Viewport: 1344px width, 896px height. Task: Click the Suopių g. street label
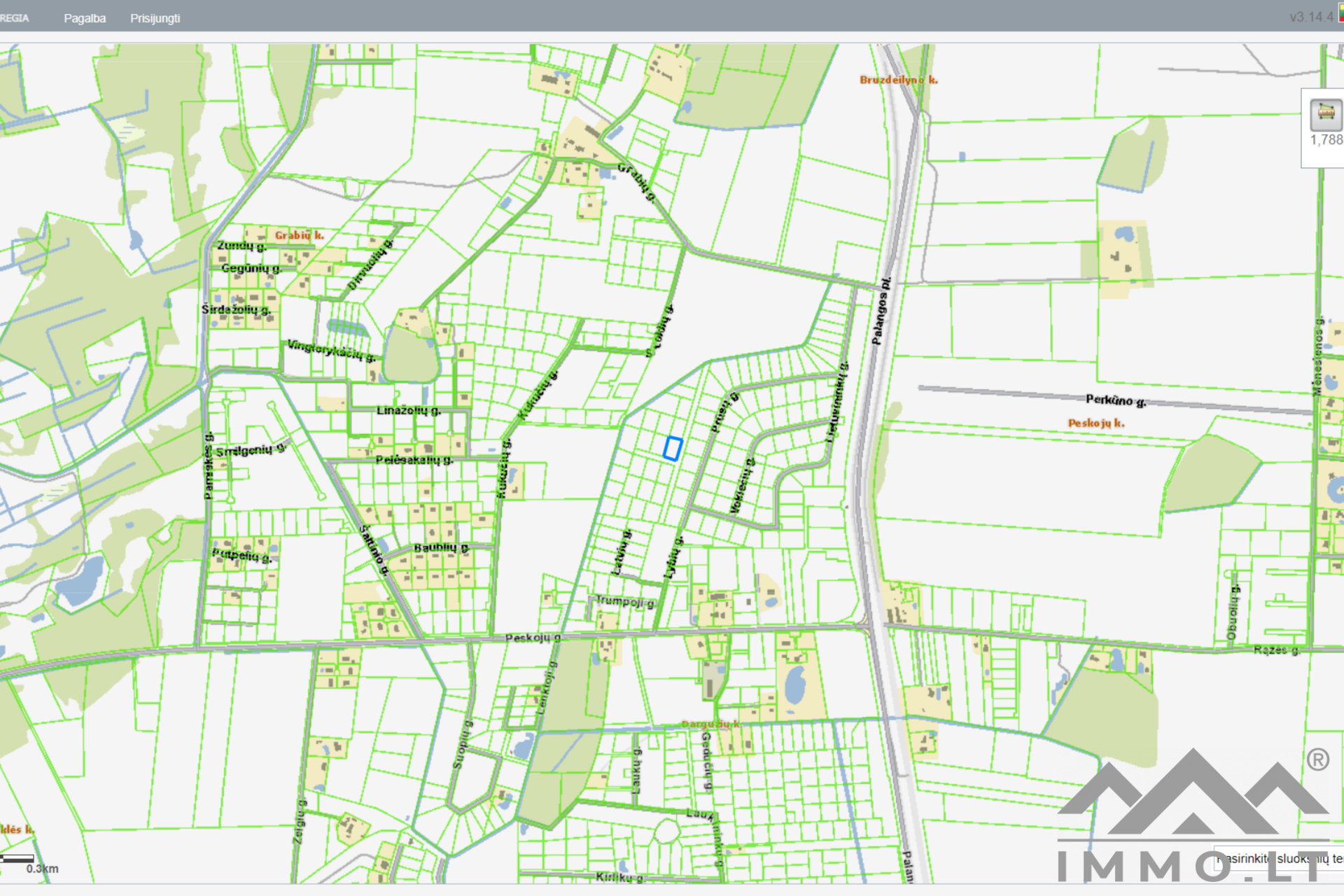click(463, 745)
